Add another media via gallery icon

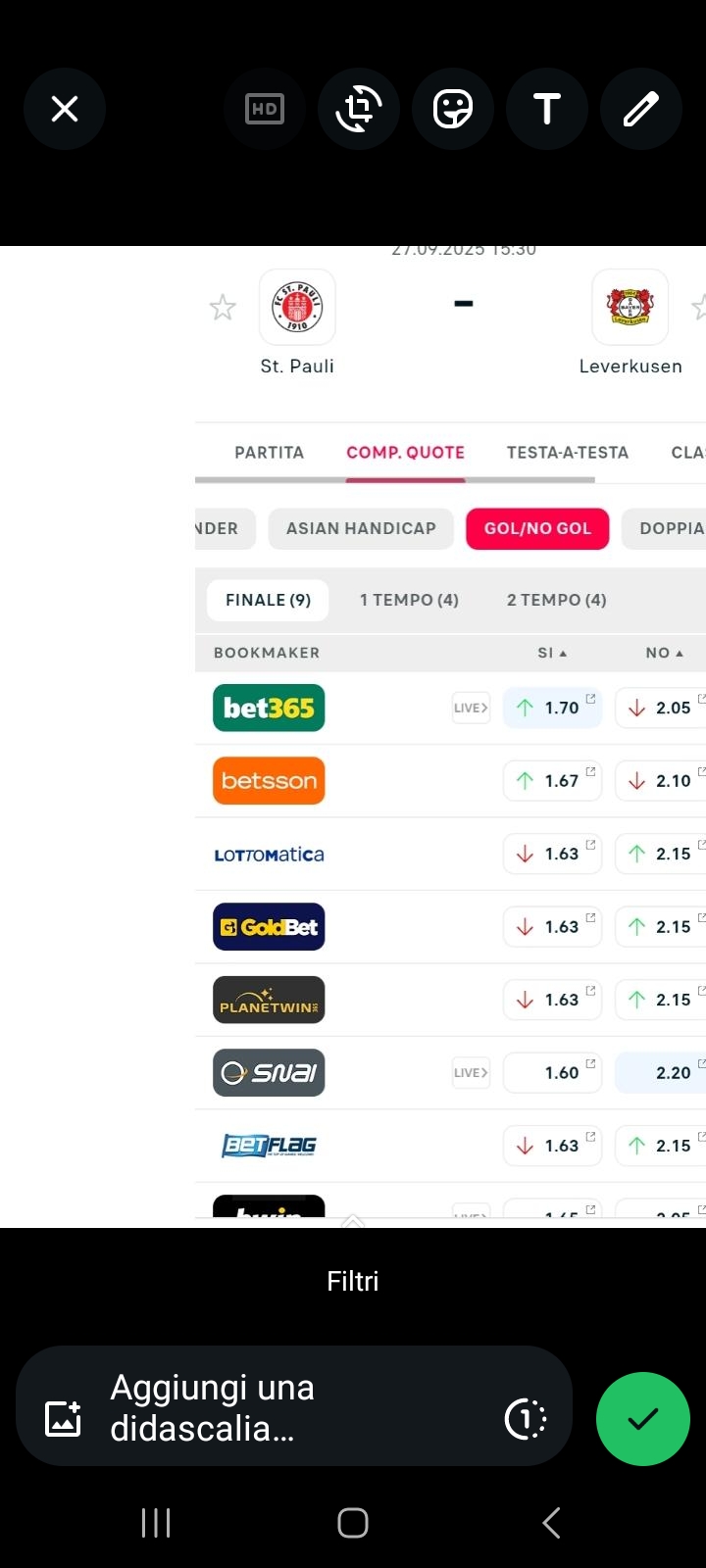tap(64, 1419)
